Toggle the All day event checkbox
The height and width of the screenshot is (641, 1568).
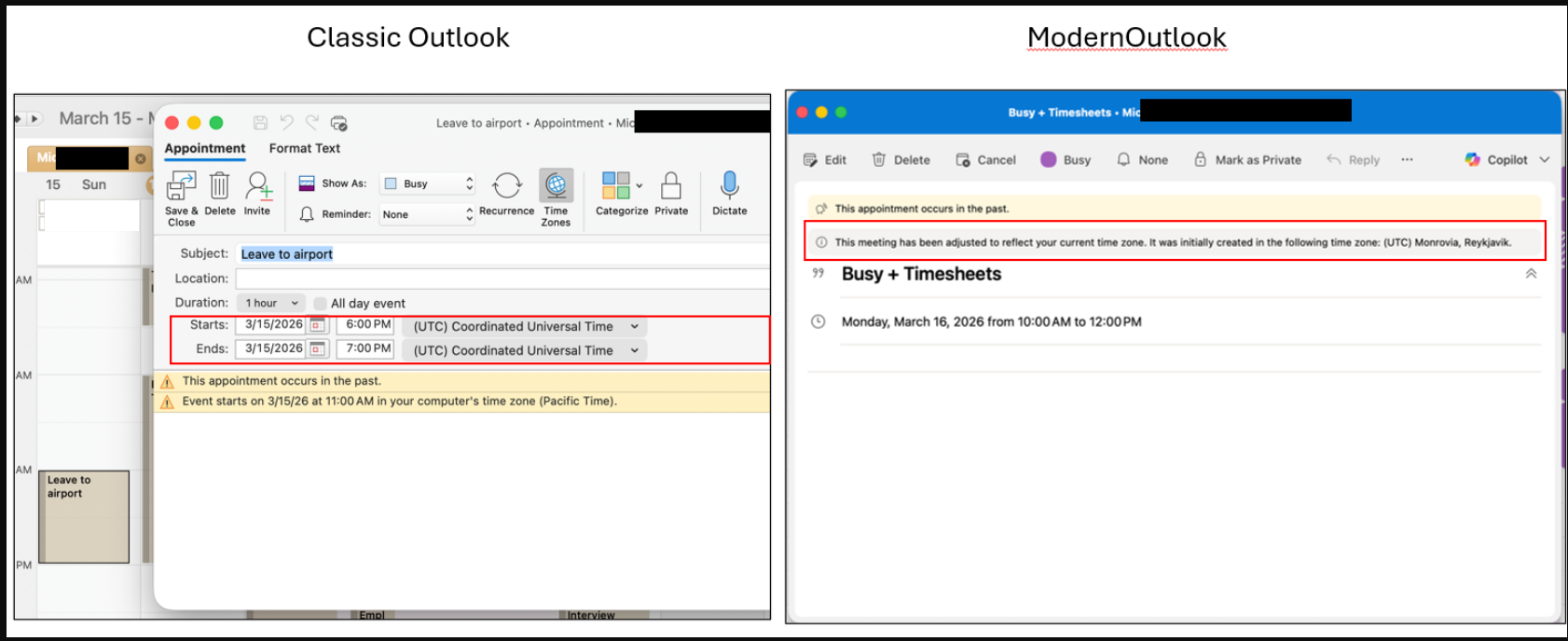(320, 304)
